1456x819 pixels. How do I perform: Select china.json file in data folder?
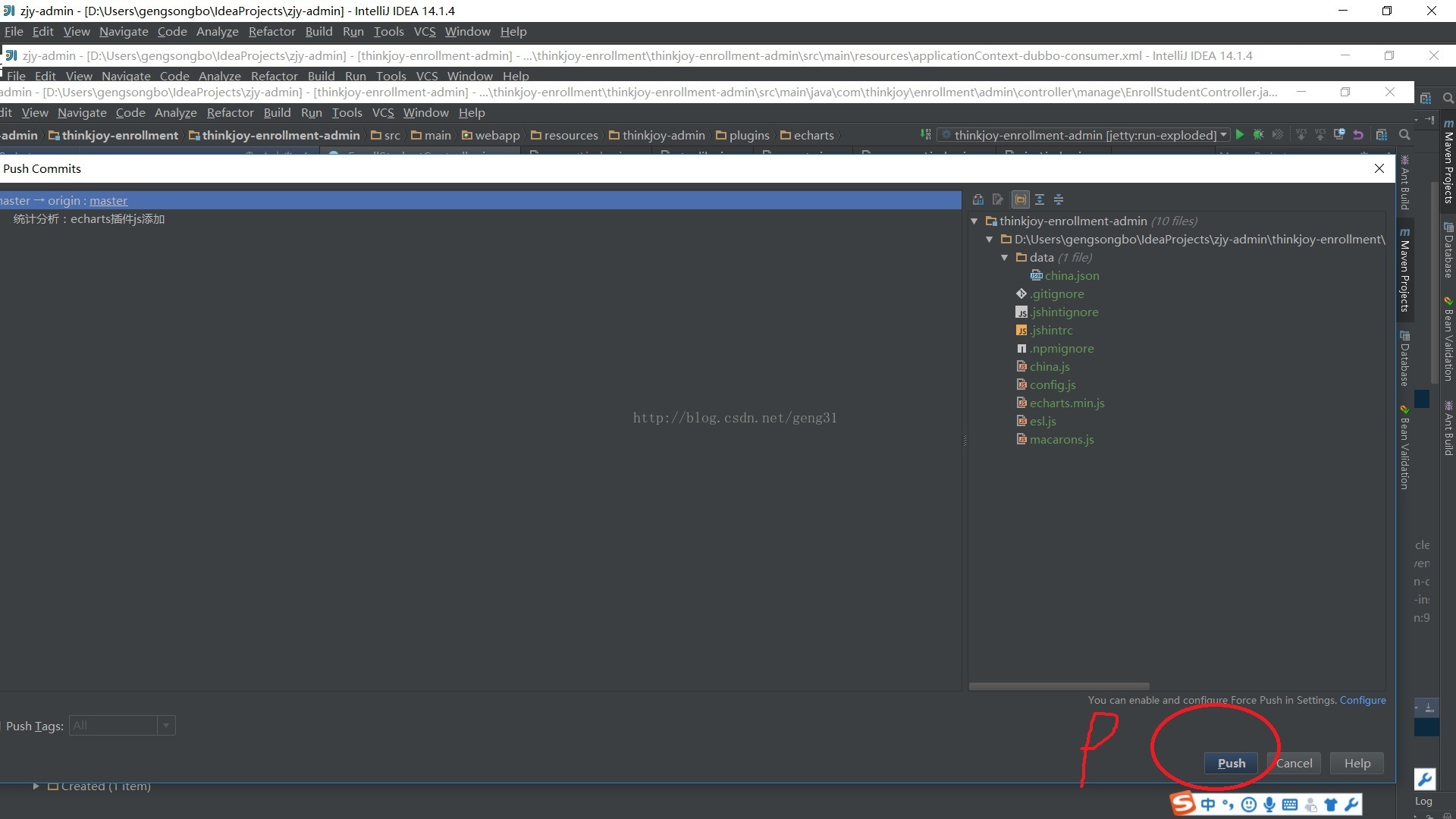[1069, 275]
